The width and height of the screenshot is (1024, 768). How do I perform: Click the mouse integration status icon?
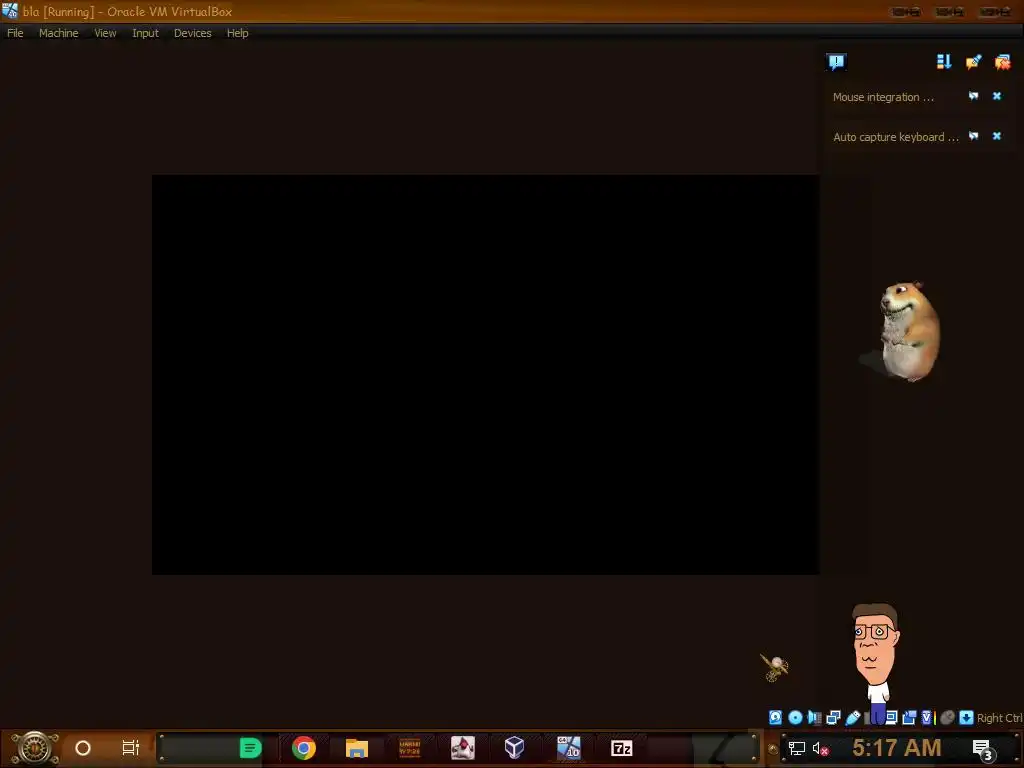[x=947, y=718]
